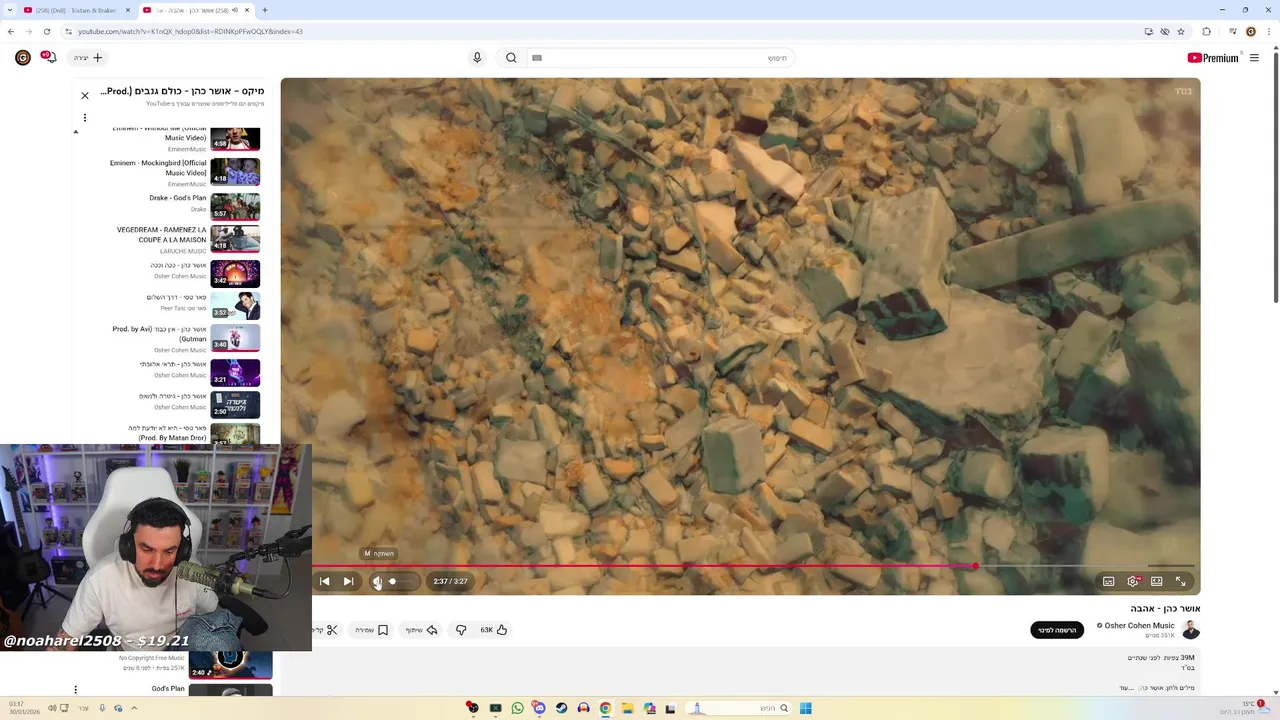Create a clip with scissors button
Image resolution: width=1280 pixels, height=720 pixels.
tap(326, 630)
